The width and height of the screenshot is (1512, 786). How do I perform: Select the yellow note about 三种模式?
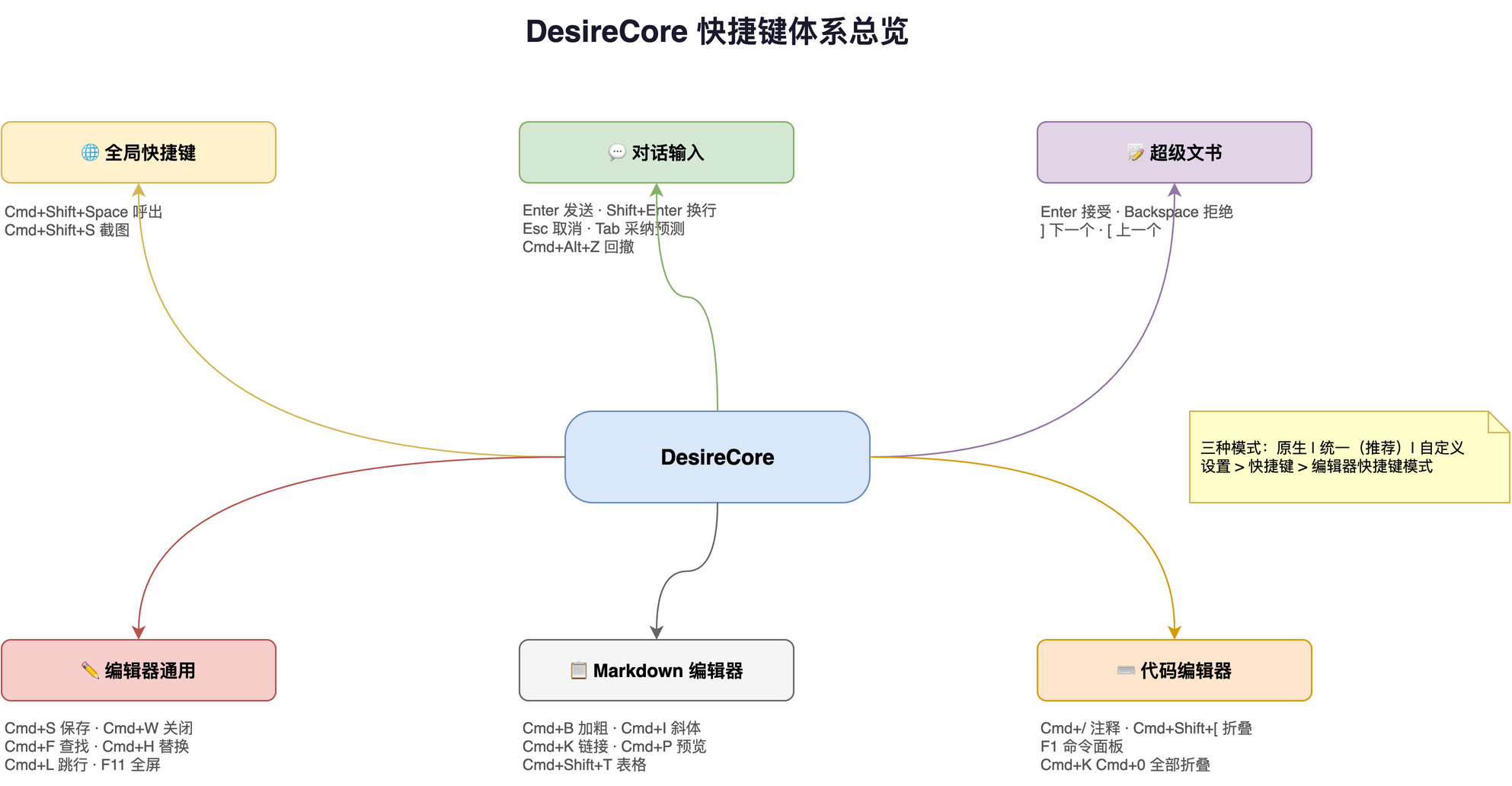click(x=1349, y=457)
